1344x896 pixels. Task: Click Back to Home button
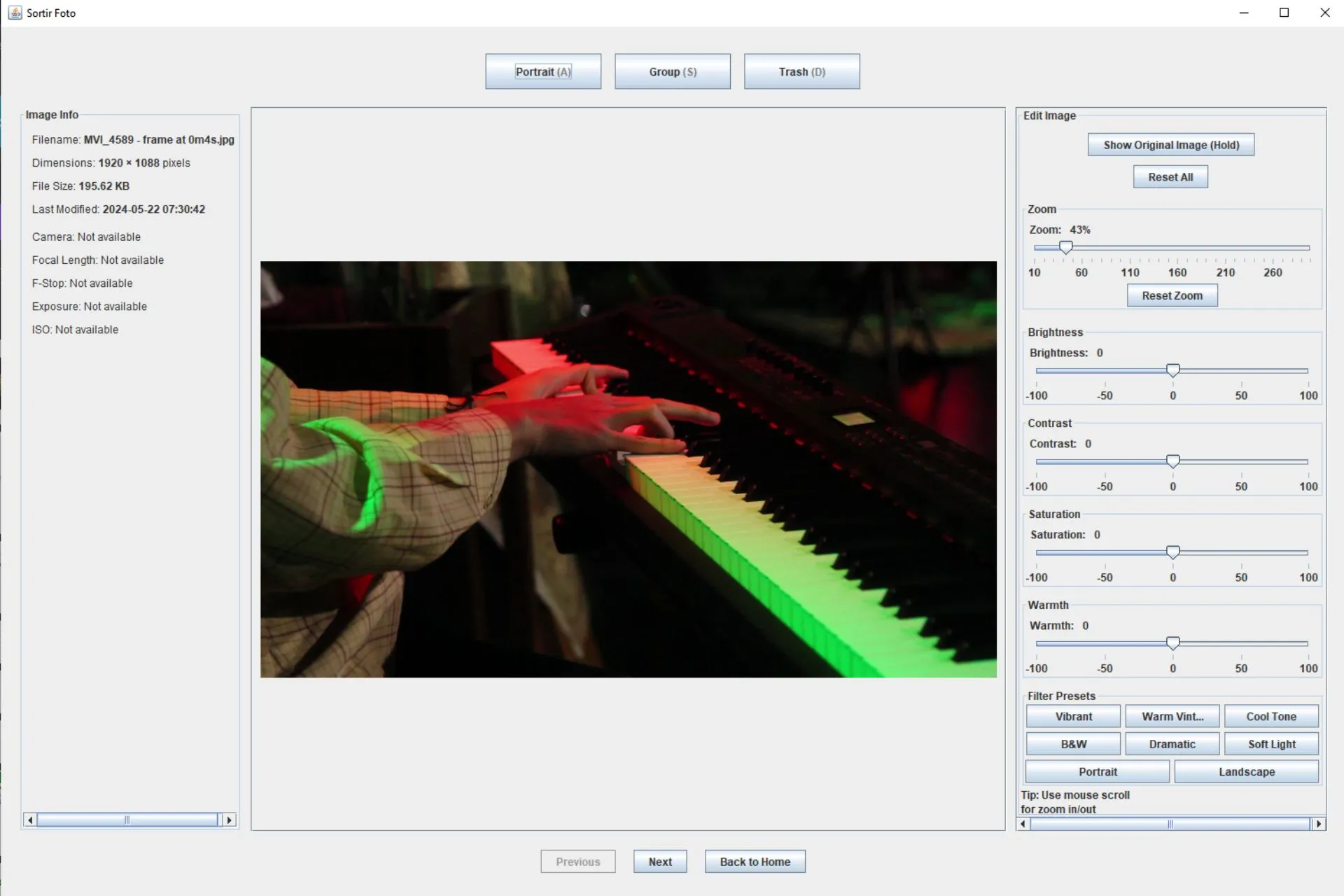click(755, 862)
